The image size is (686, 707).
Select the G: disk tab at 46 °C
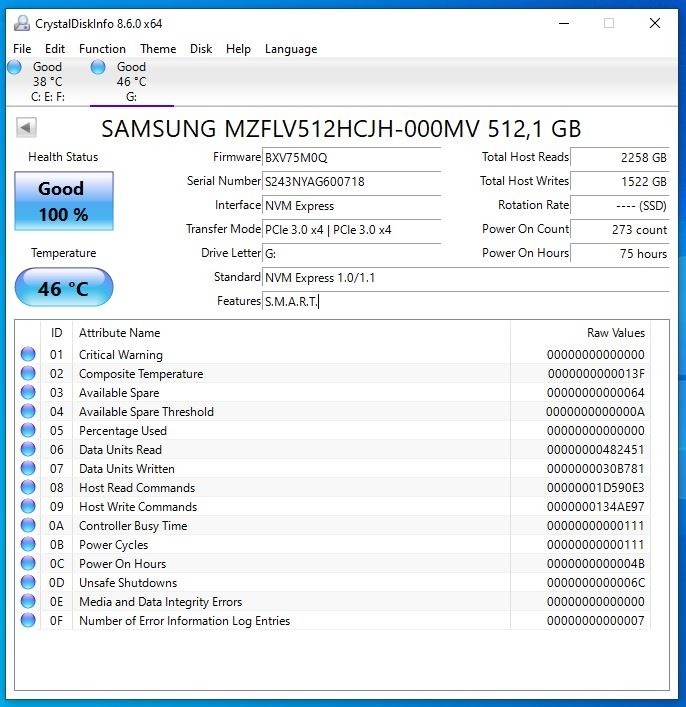click(132, 82)
